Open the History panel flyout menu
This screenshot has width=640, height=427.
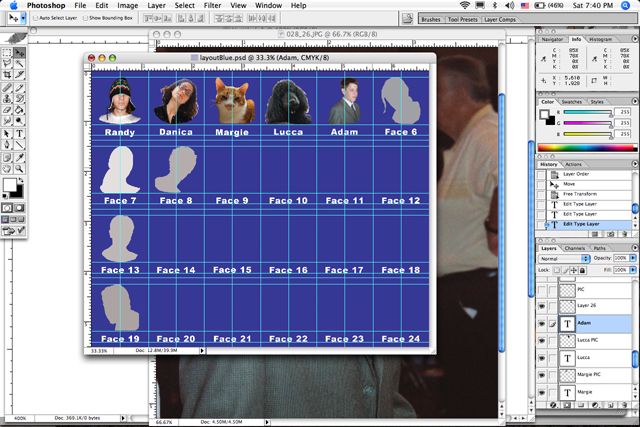tap(634, 164)
